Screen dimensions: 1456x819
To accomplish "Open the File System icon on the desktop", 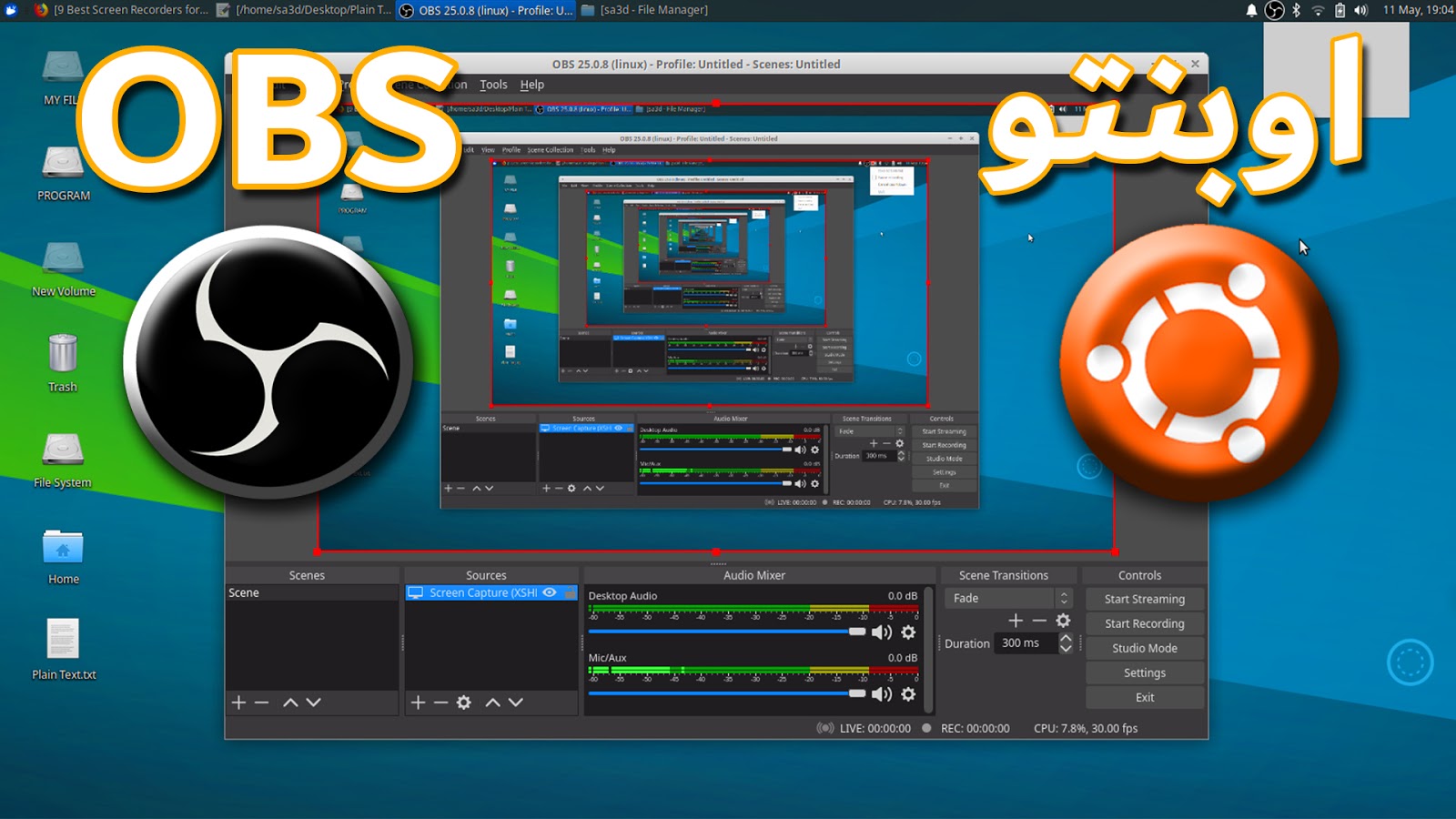I will [x=63, y=450].
